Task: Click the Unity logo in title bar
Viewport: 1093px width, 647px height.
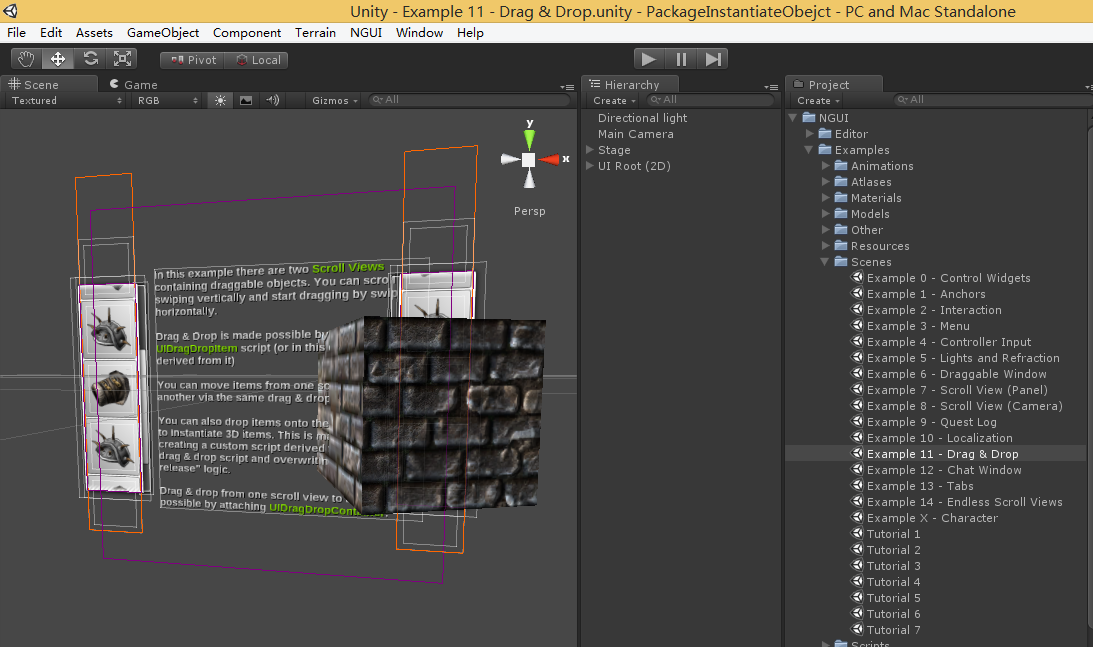Action: [x=10, y=11]
